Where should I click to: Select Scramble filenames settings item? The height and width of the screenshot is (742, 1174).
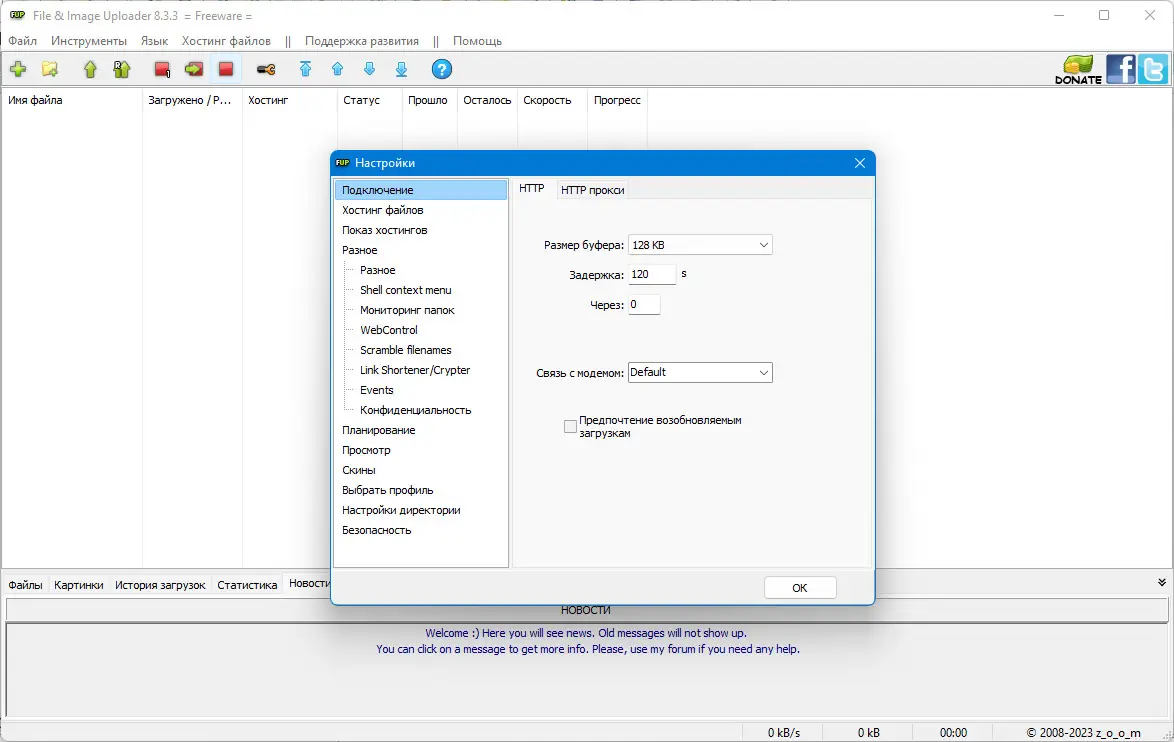(x=406, y=350)
